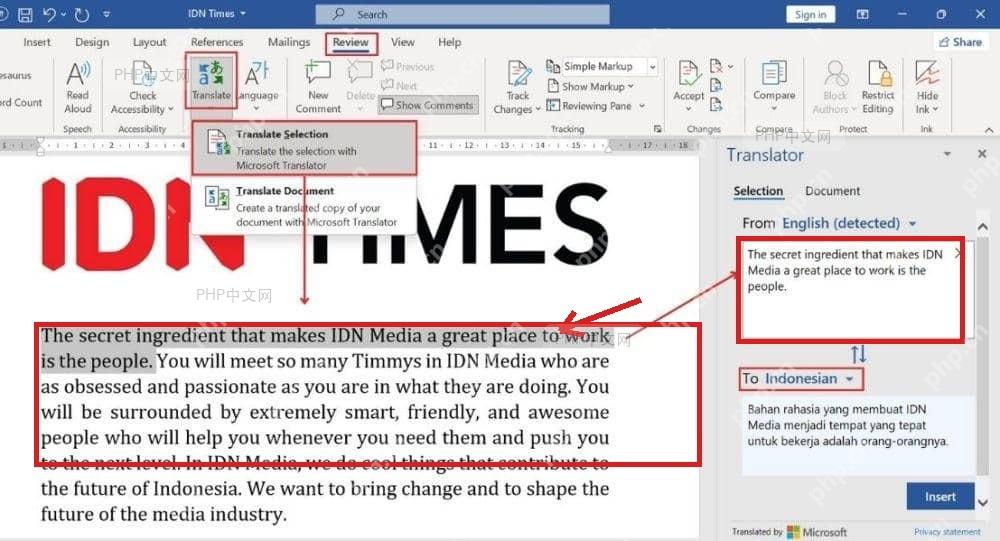Open the Design ribbon tab
Screen dimensions: 1000x541
(92, 42)
